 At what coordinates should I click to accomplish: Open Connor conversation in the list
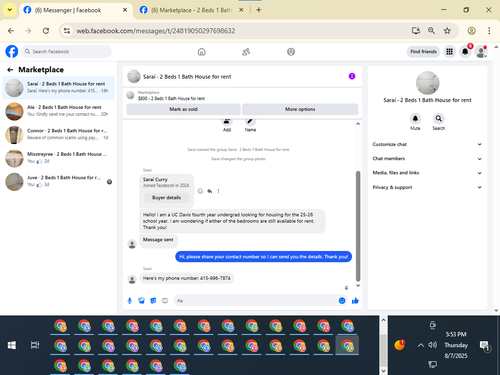point(59,134)
